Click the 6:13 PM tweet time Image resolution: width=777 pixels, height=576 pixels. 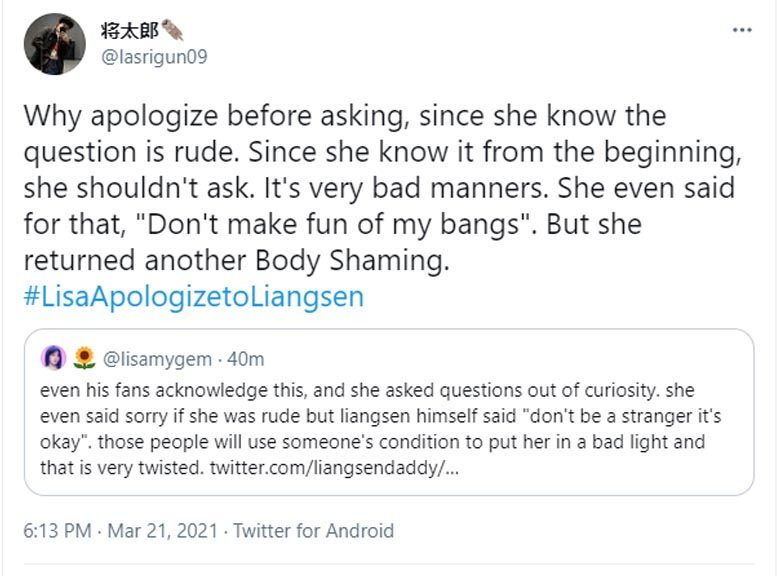56,531
